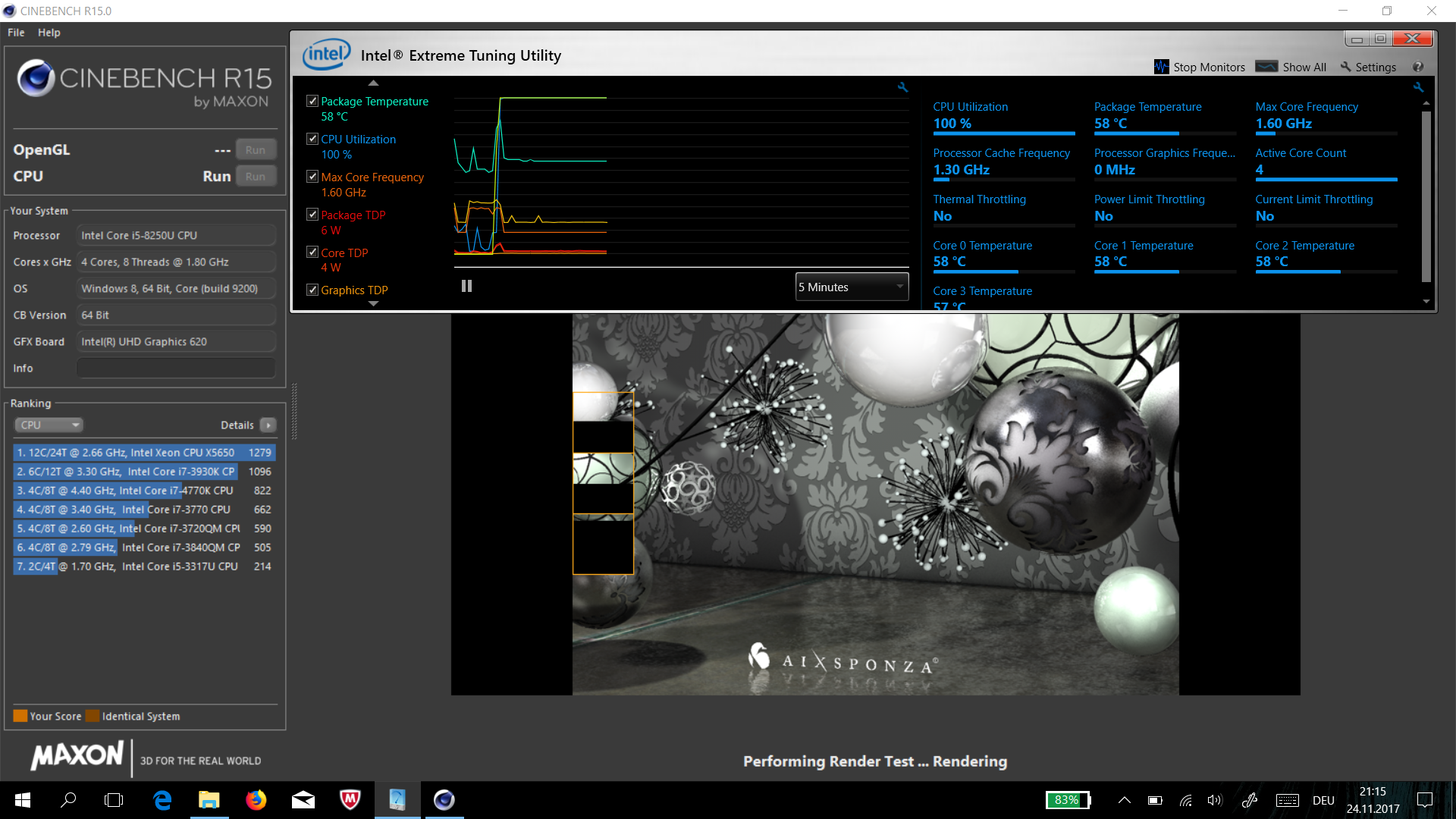Toggle the CPU Utilization checkbox
Viewport: 1456px width, 819px height.
tap(312, 139)
